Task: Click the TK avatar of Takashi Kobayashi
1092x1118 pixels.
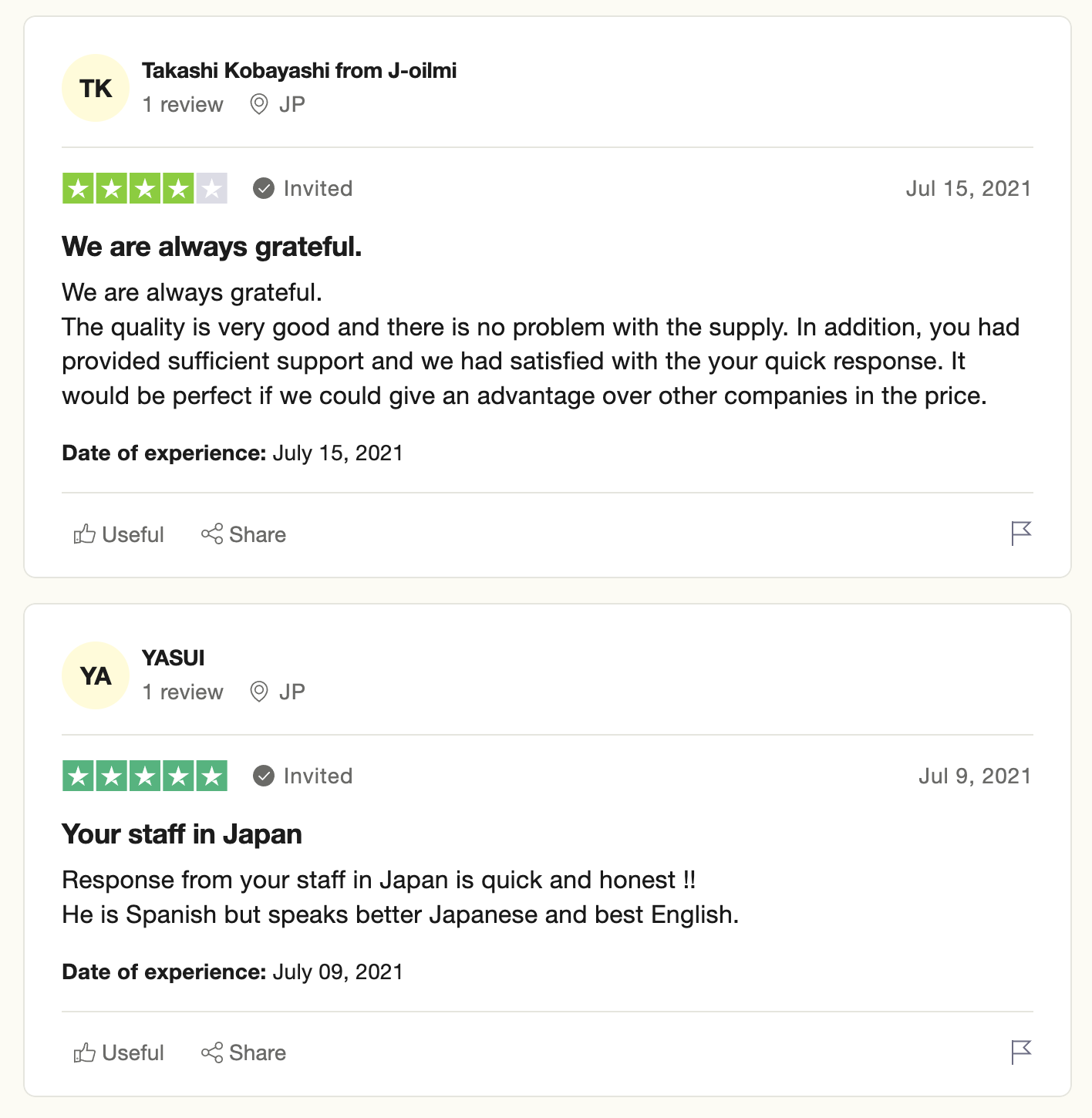Action: (x=96, y=88)
